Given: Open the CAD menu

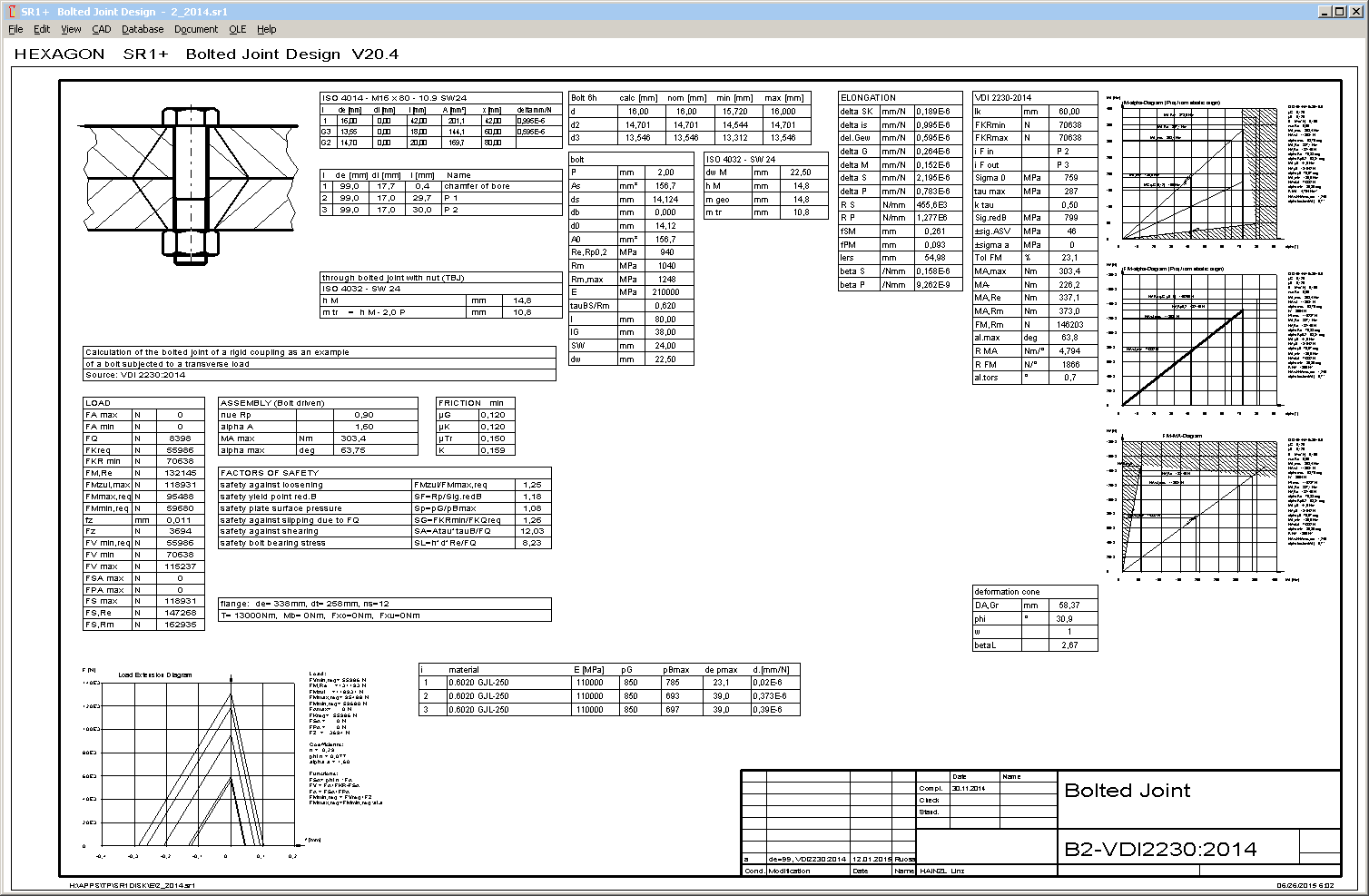Looking at the screenshot, I should coord(101,29).
